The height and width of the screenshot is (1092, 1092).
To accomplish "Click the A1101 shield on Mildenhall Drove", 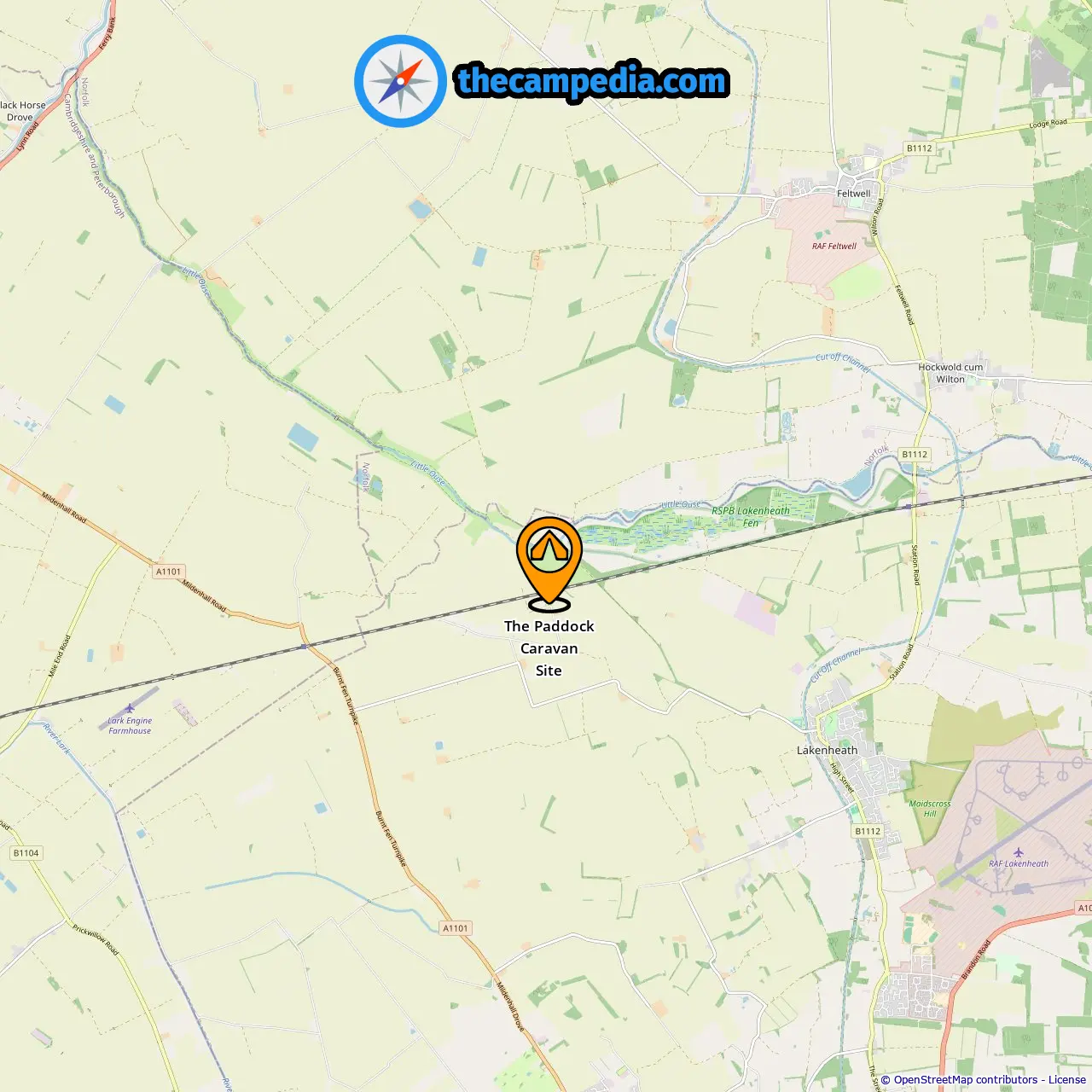I will (x=456, y=928).
